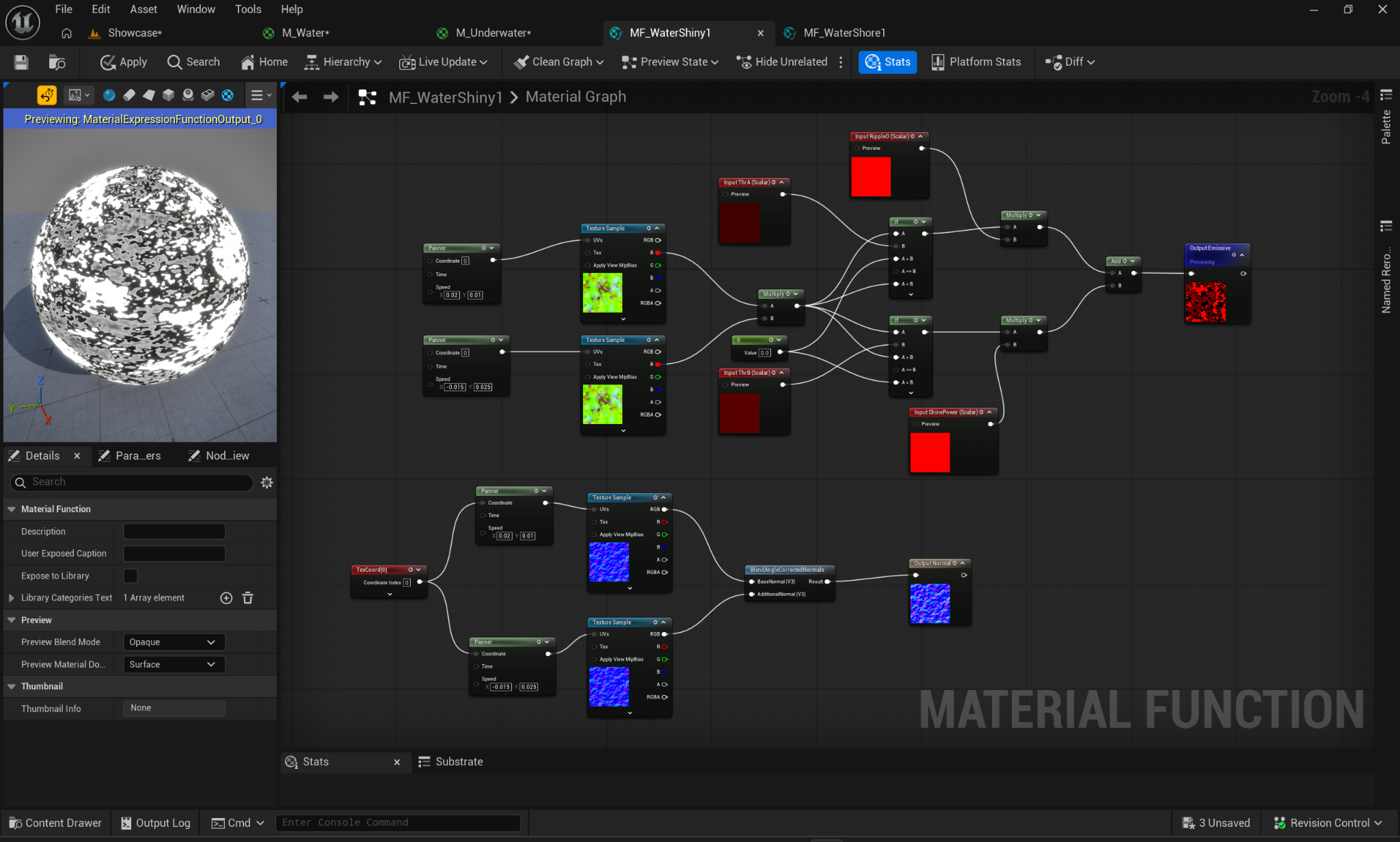
Task: Add element to Library Categories Text array
Action: click(x=226, y=598)
